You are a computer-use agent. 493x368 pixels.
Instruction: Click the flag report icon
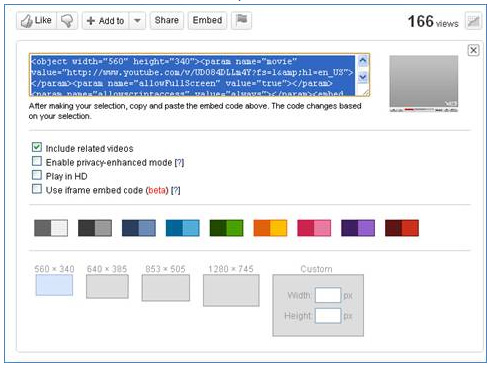point(241,20)
